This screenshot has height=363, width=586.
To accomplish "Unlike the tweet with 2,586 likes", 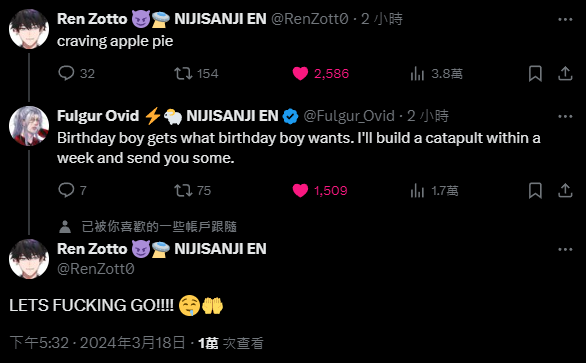I will (300, 74).
